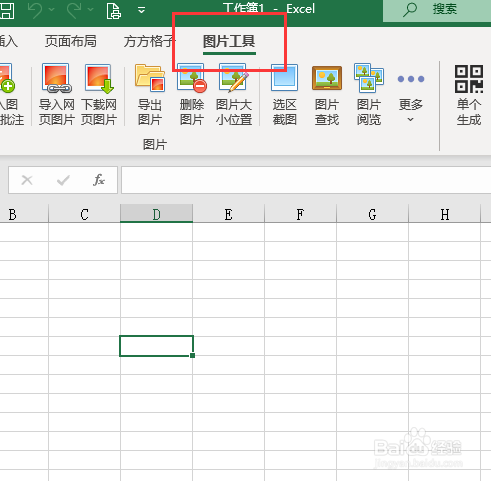
Task: Open the Redo history dropdown arrow
Action: coord(90,9)
